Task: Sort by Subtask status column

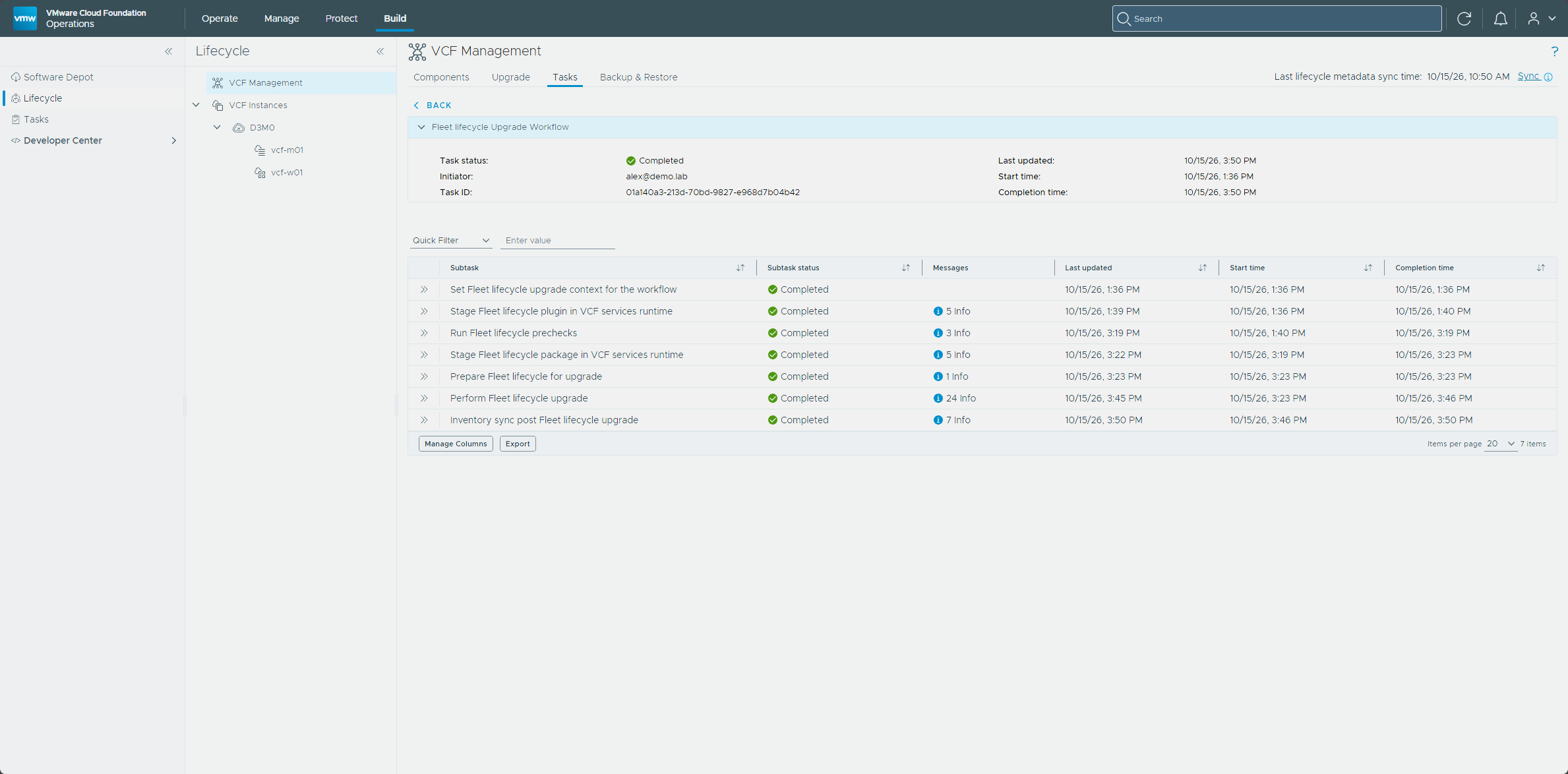Action: click(x=906, y=268)
